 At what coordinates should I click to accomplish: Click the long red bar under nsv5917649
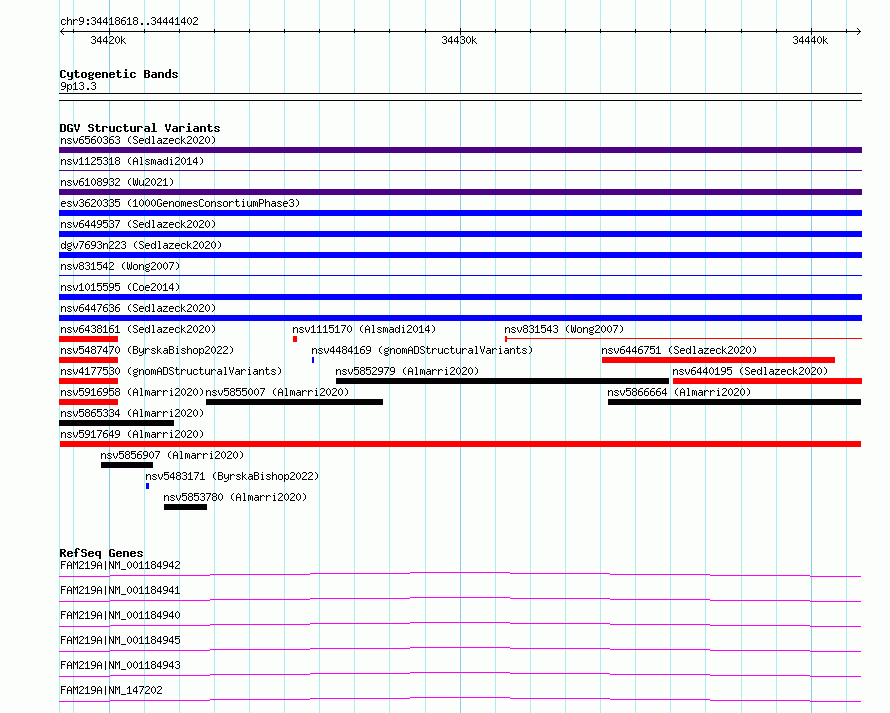tap(460, 444)
